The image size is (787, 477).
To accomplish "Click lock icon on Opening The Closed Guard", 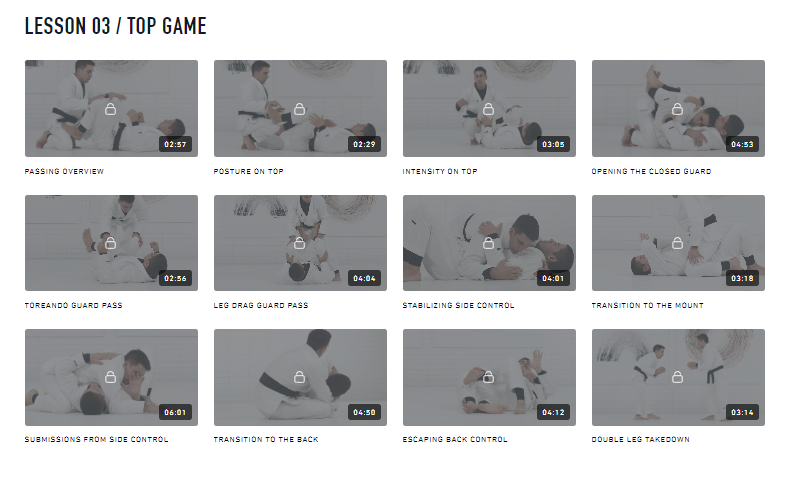I will 678,109.
